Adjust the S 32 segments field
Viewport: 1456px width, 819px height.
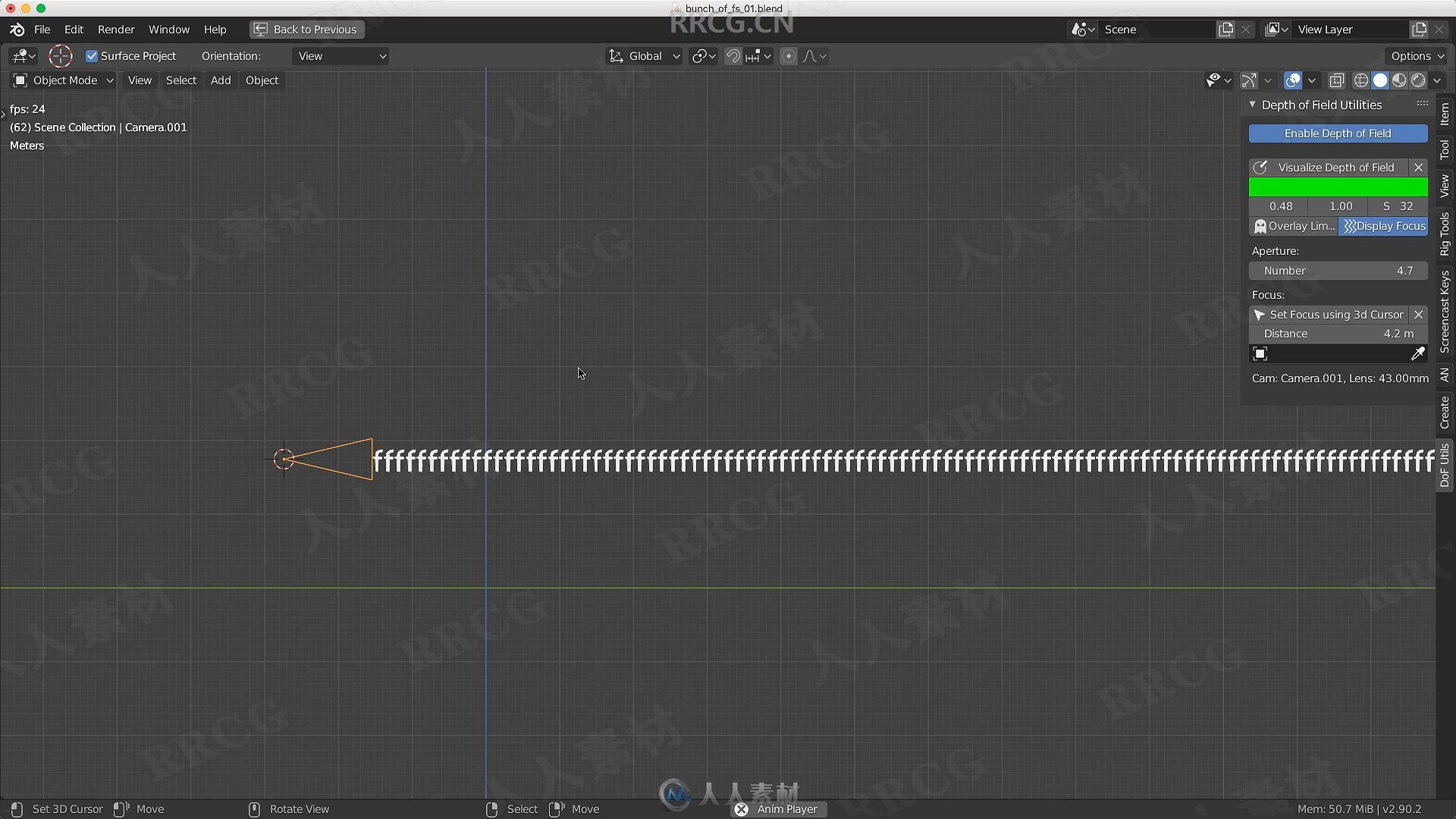pos(1398,206)
